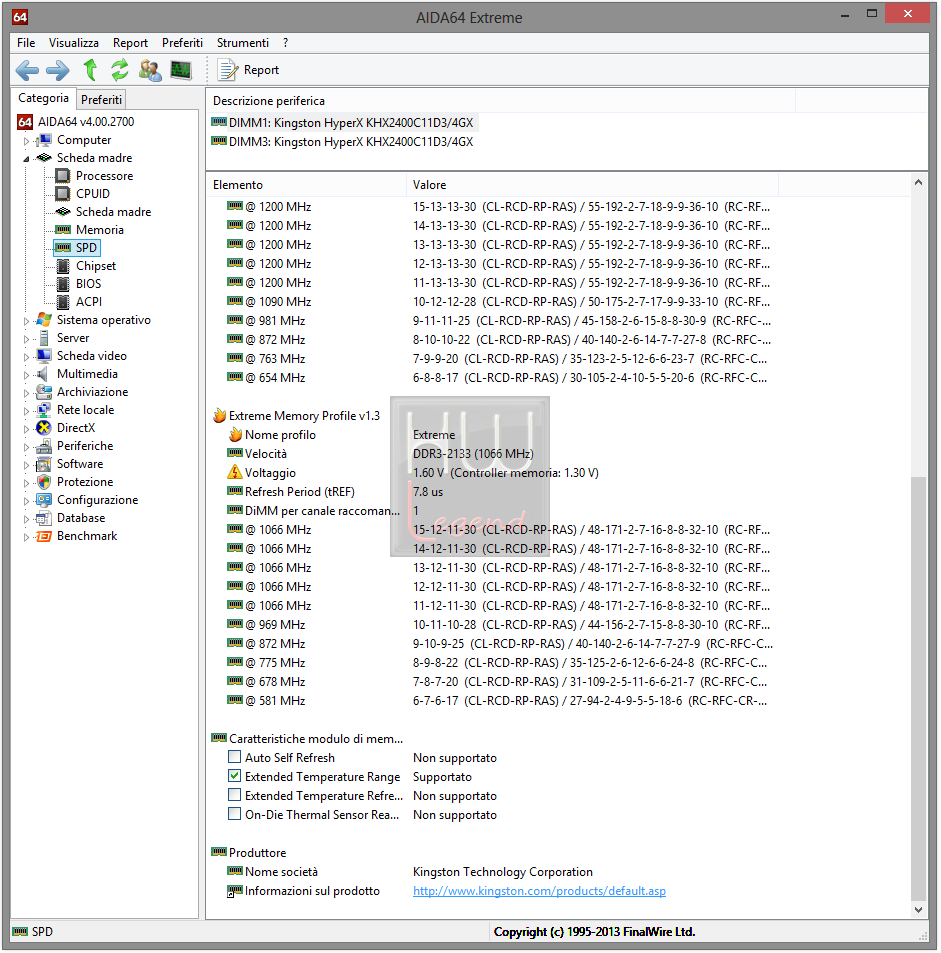Viewport: 941px width, 953px height.
Task: Expand the Multimedia tree node
Action: [26, 374]
